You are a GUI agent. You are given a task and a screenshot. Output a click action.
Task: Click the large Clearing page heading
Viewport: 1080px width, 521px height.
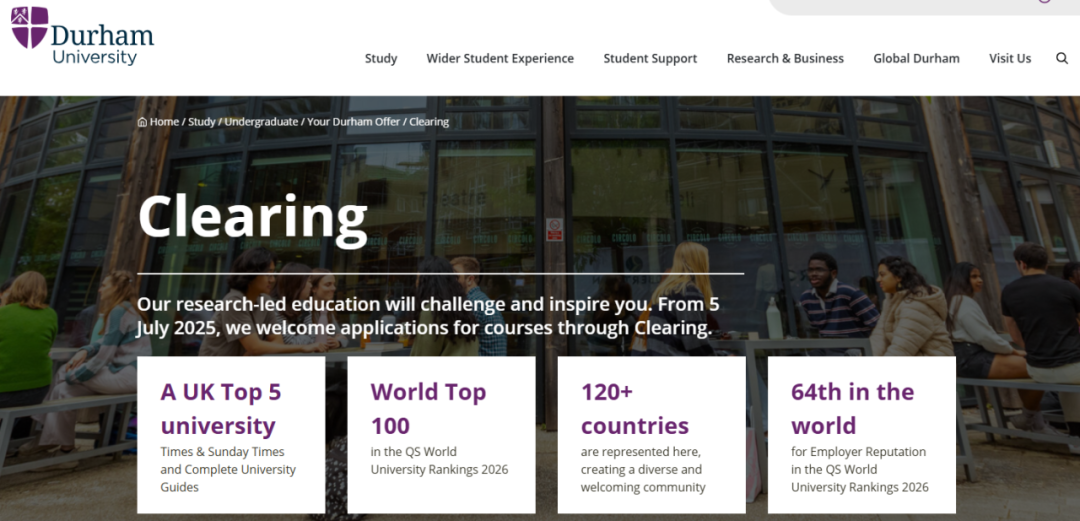pyautogui.click(x=253, y=219)
